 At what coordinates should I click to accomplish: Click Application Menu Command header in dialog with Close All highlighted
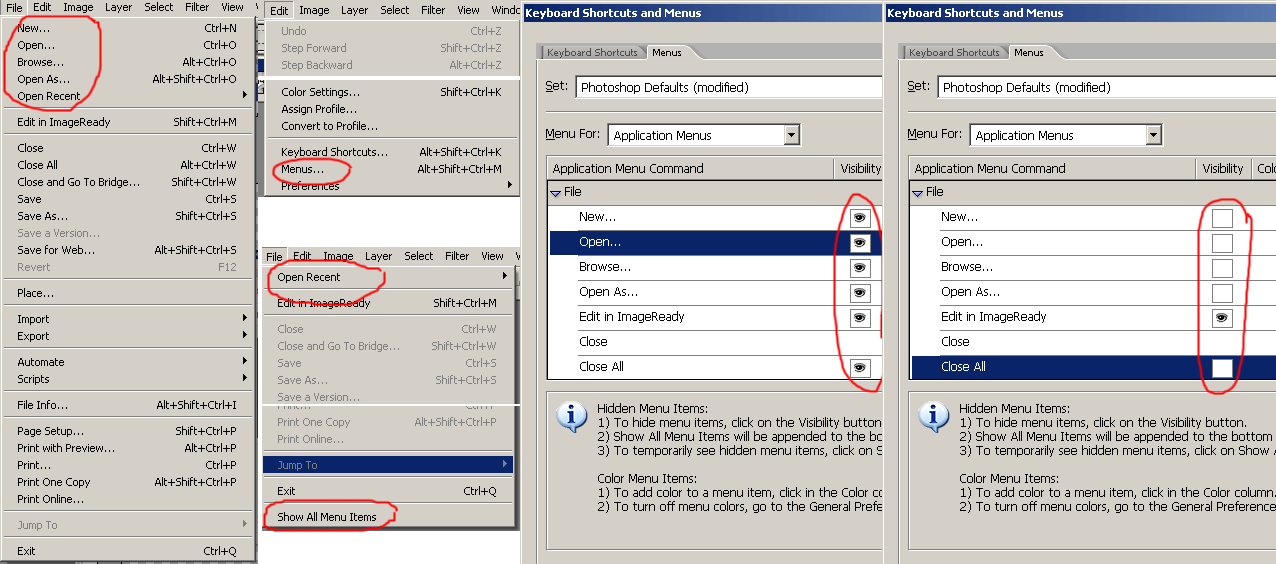click(1052, 169)
